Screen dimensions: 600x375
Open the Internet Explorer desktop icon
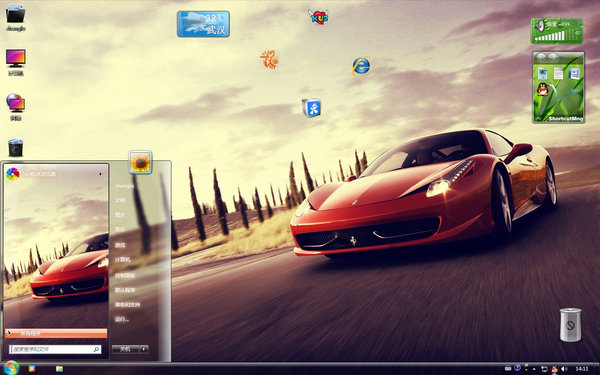(x=361, y=66)
